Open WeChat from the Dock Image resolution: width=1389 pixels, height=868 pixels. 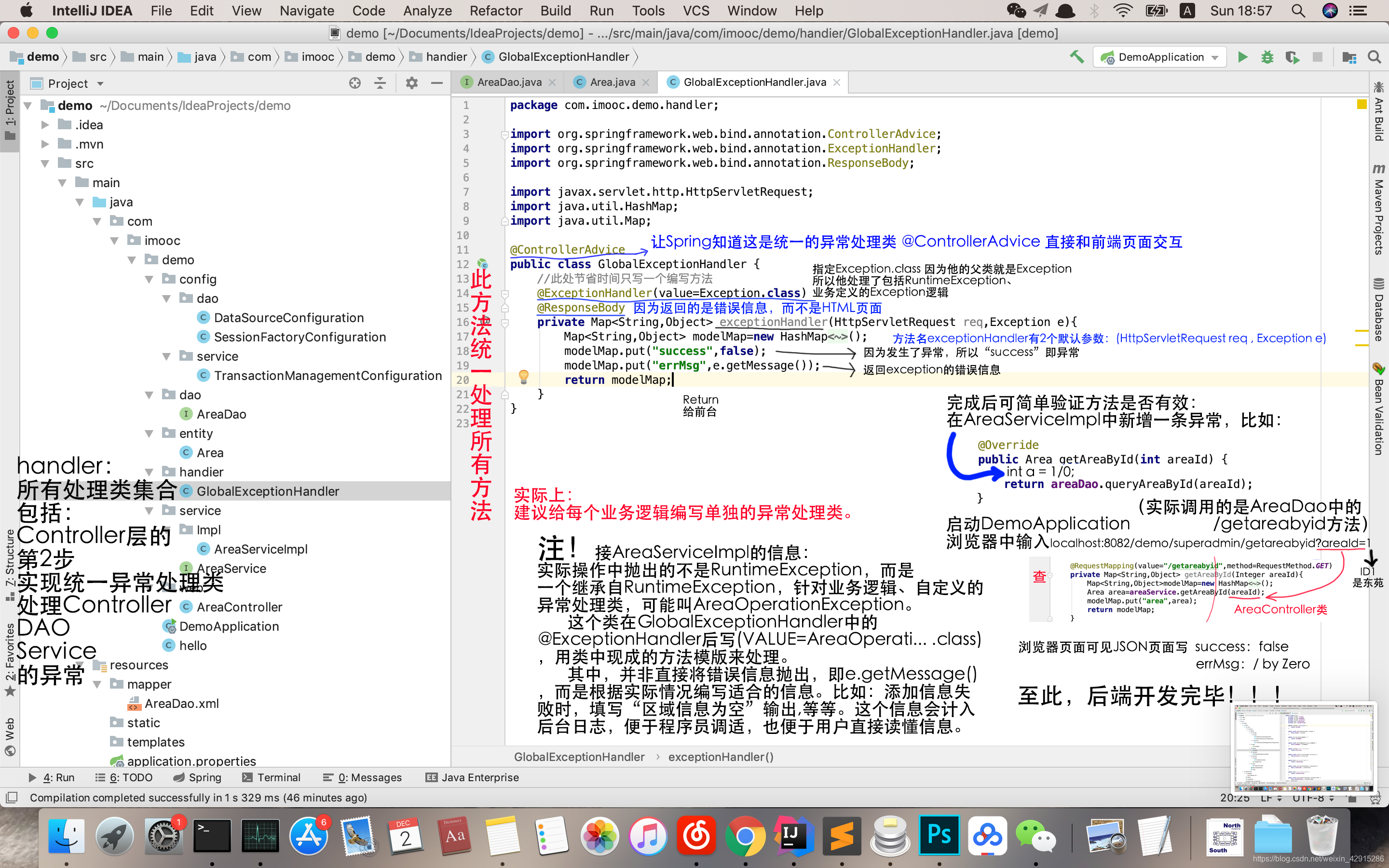(1035, 836)
